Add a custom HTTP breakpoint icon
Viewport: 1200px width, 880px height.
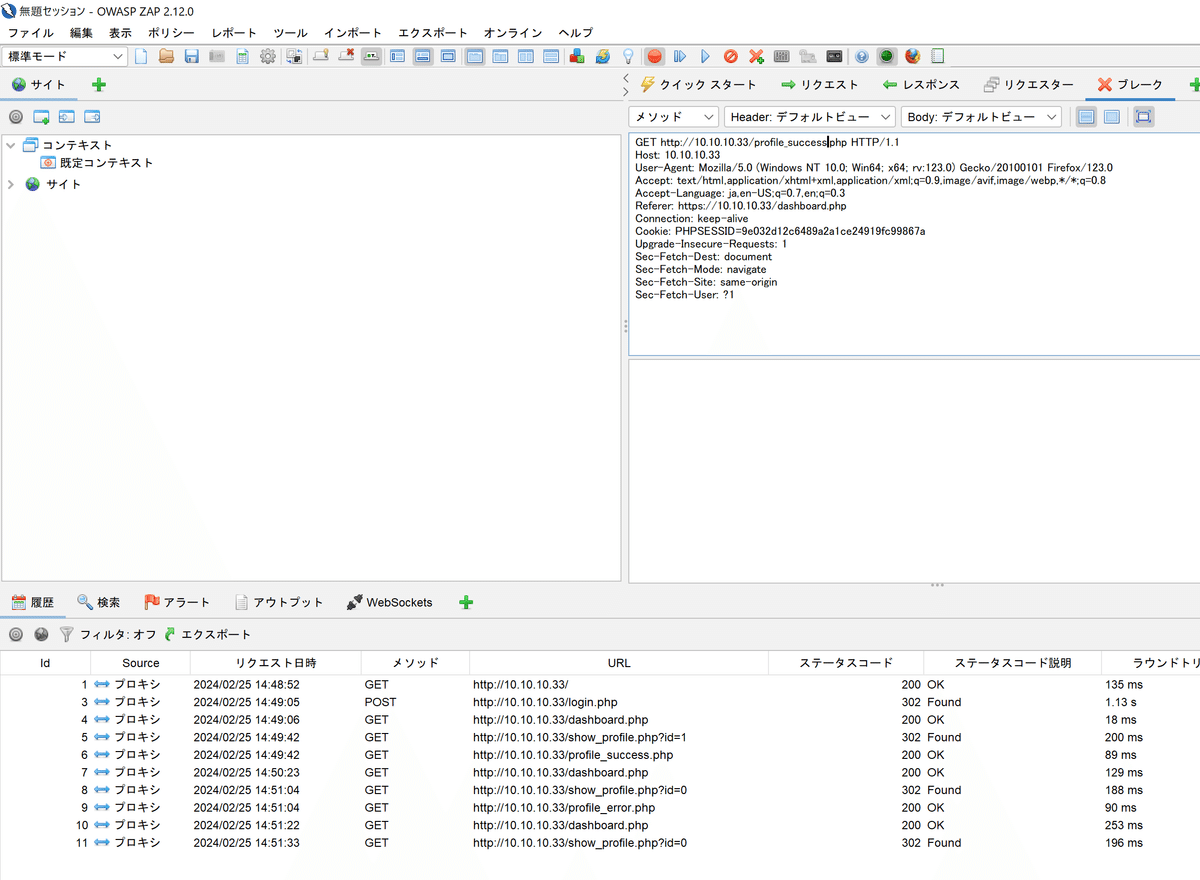point(757,57)
